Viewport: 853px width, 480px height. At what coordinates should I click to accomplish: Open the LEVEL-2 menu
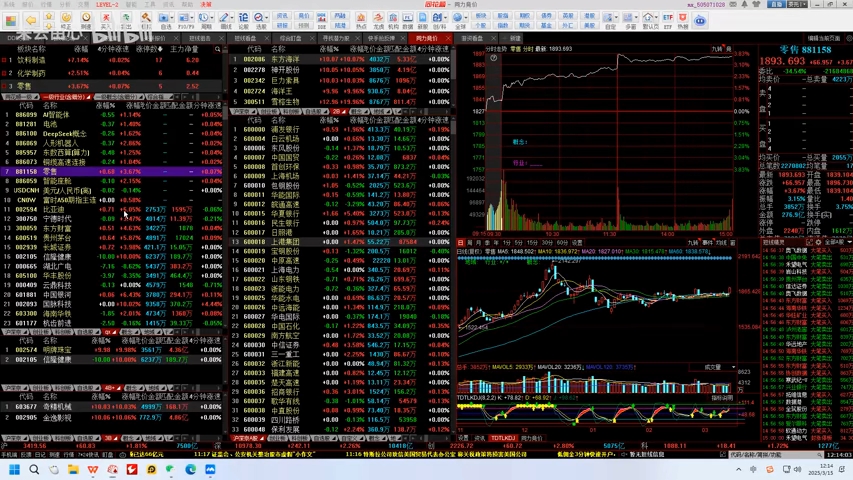coord(107,4)
